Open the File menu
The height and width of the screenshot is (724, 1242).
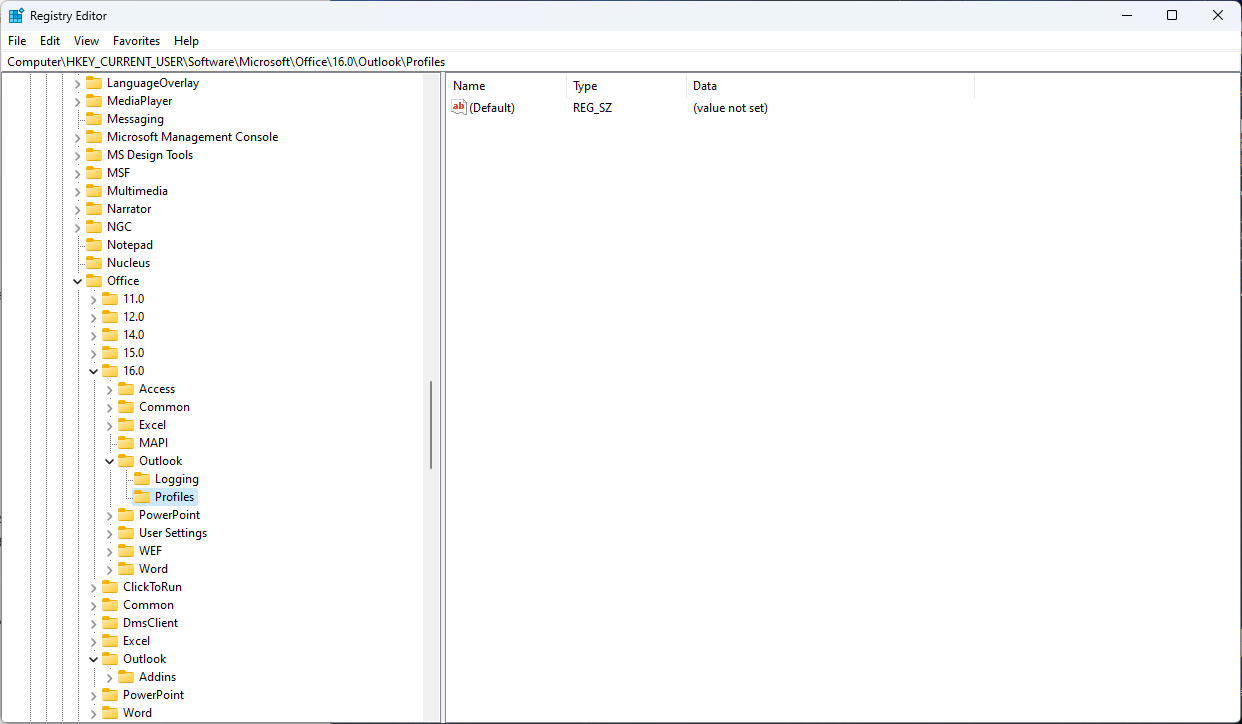pos(17,41)
